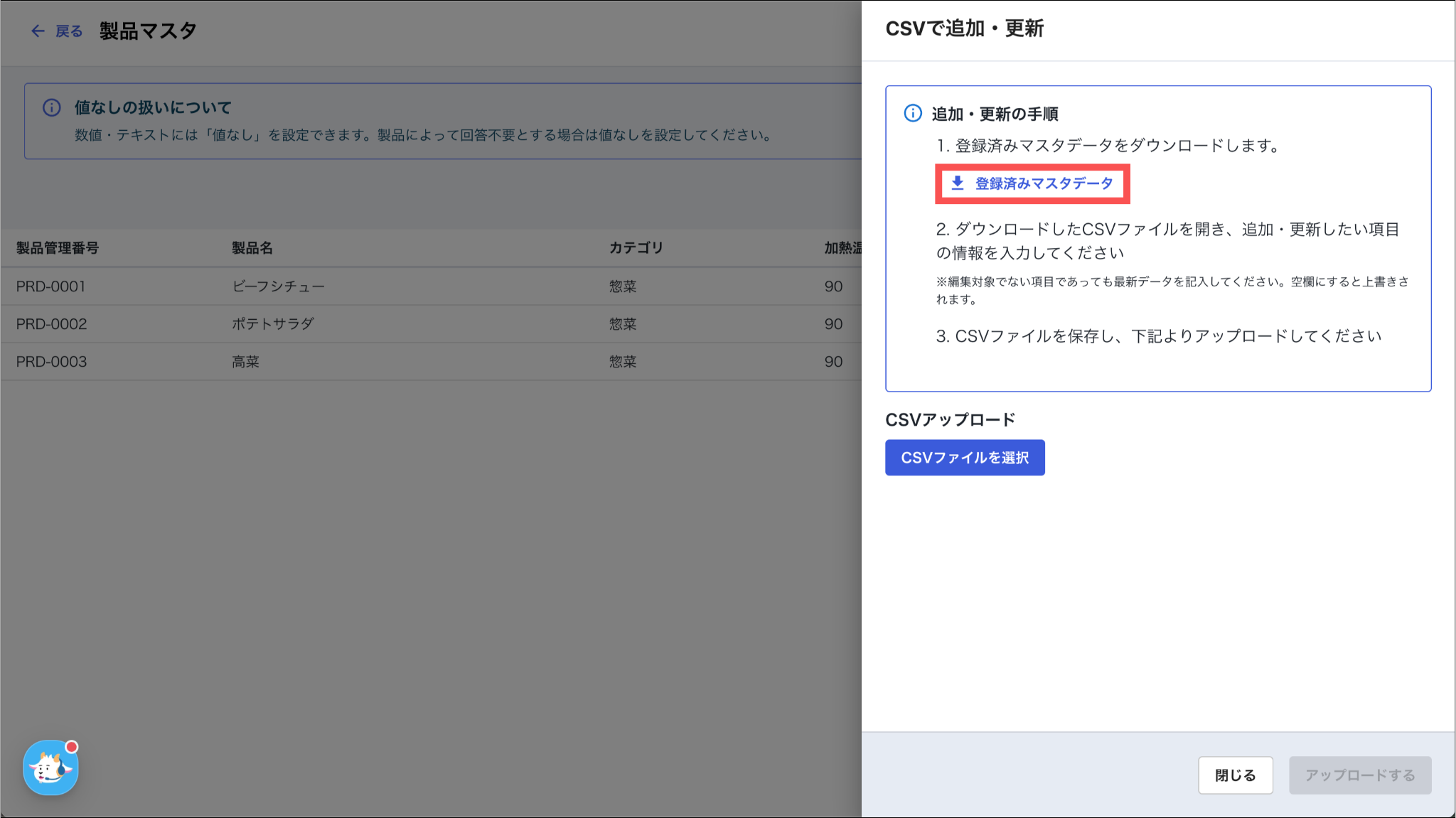
Task: Click the download icon for registered master data
Action: 958,183
